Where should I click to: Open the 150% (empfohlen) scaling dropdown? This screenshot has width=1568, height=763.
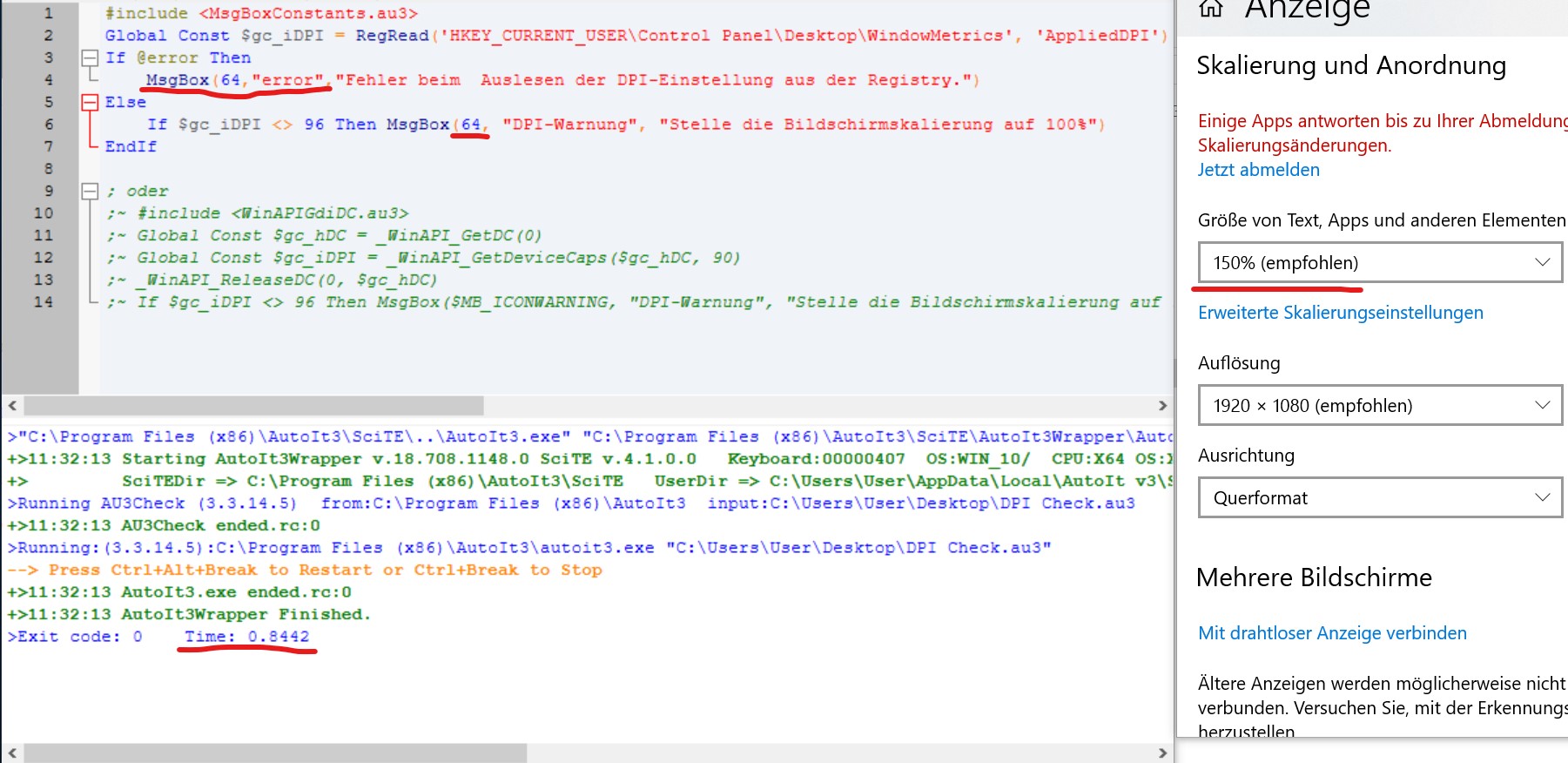click(x=1380, y=263)
